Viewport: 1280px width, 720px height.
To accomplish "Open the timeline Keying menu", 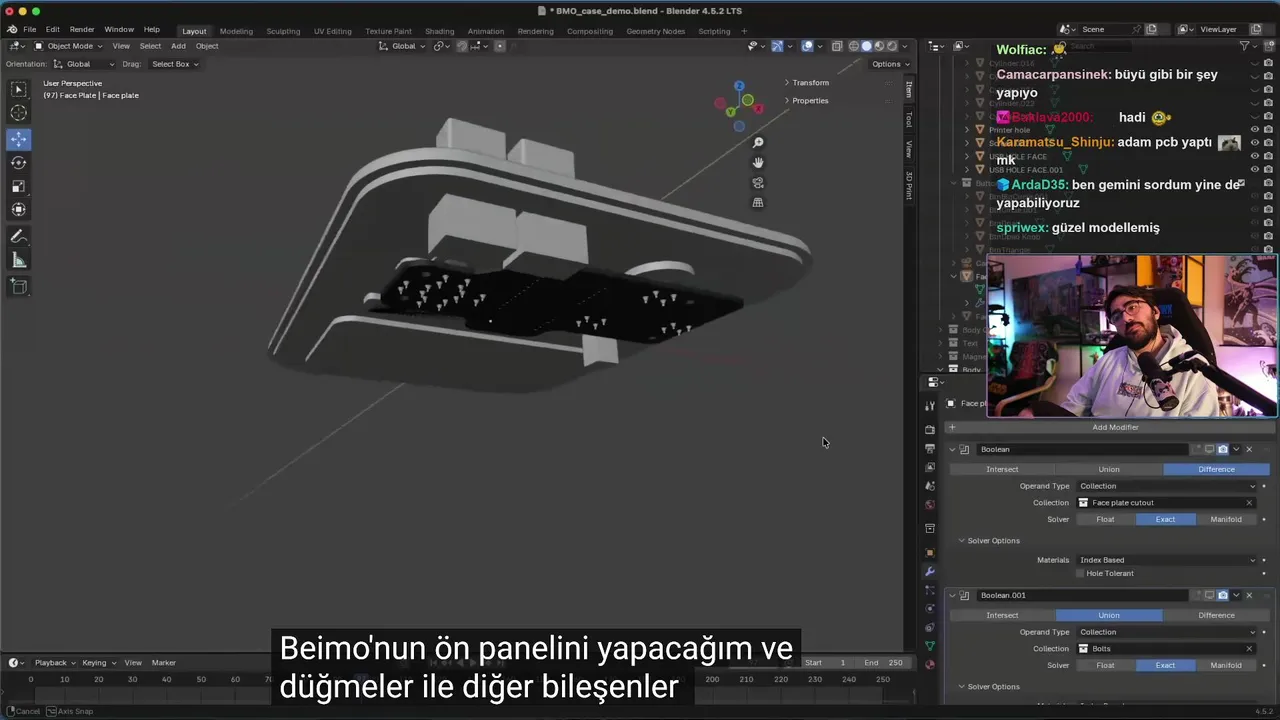I will [98, 663].
